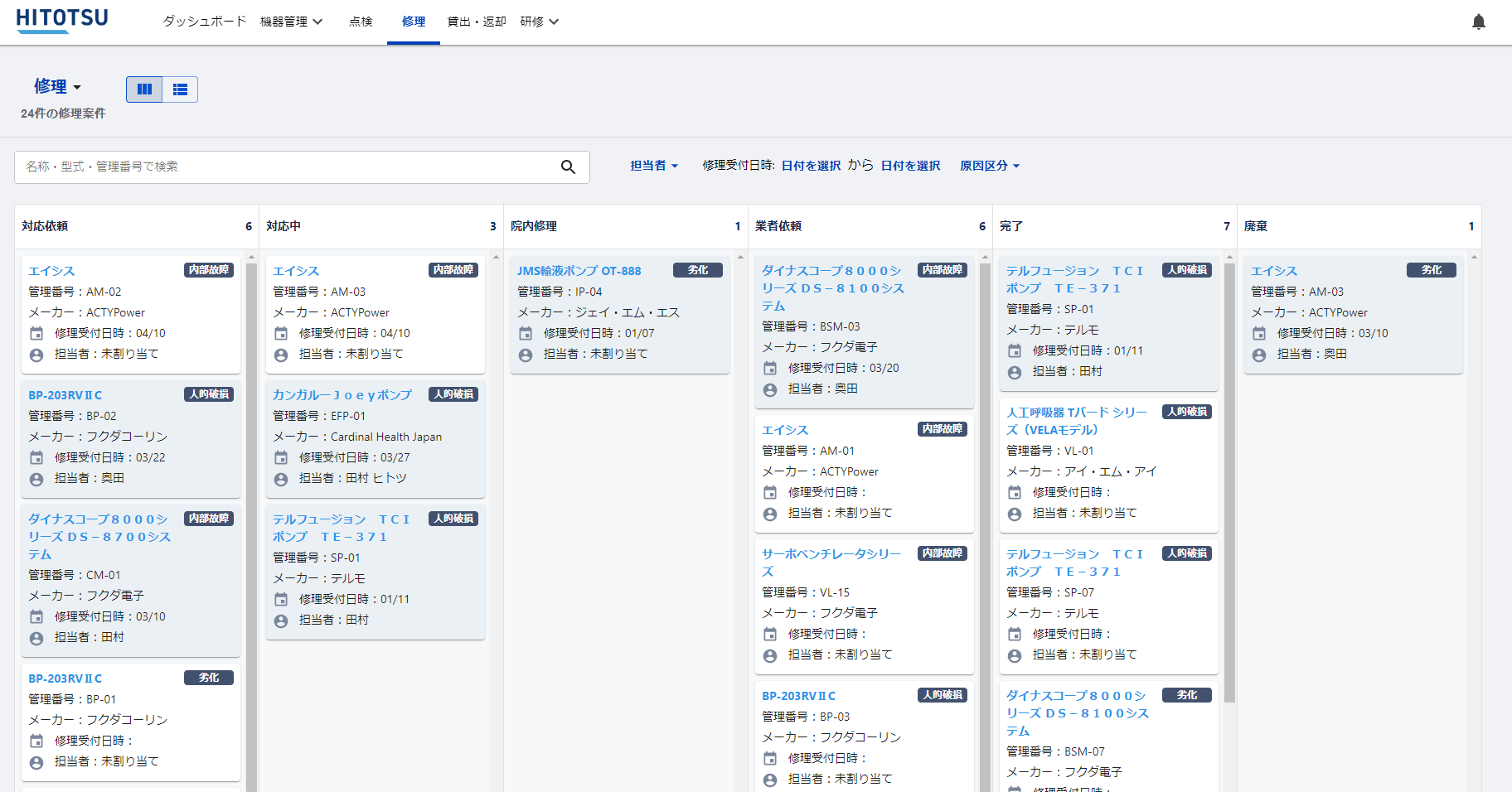Click person icon on CM-01 card
This screenshot has width=1512, height=792.
36,638
